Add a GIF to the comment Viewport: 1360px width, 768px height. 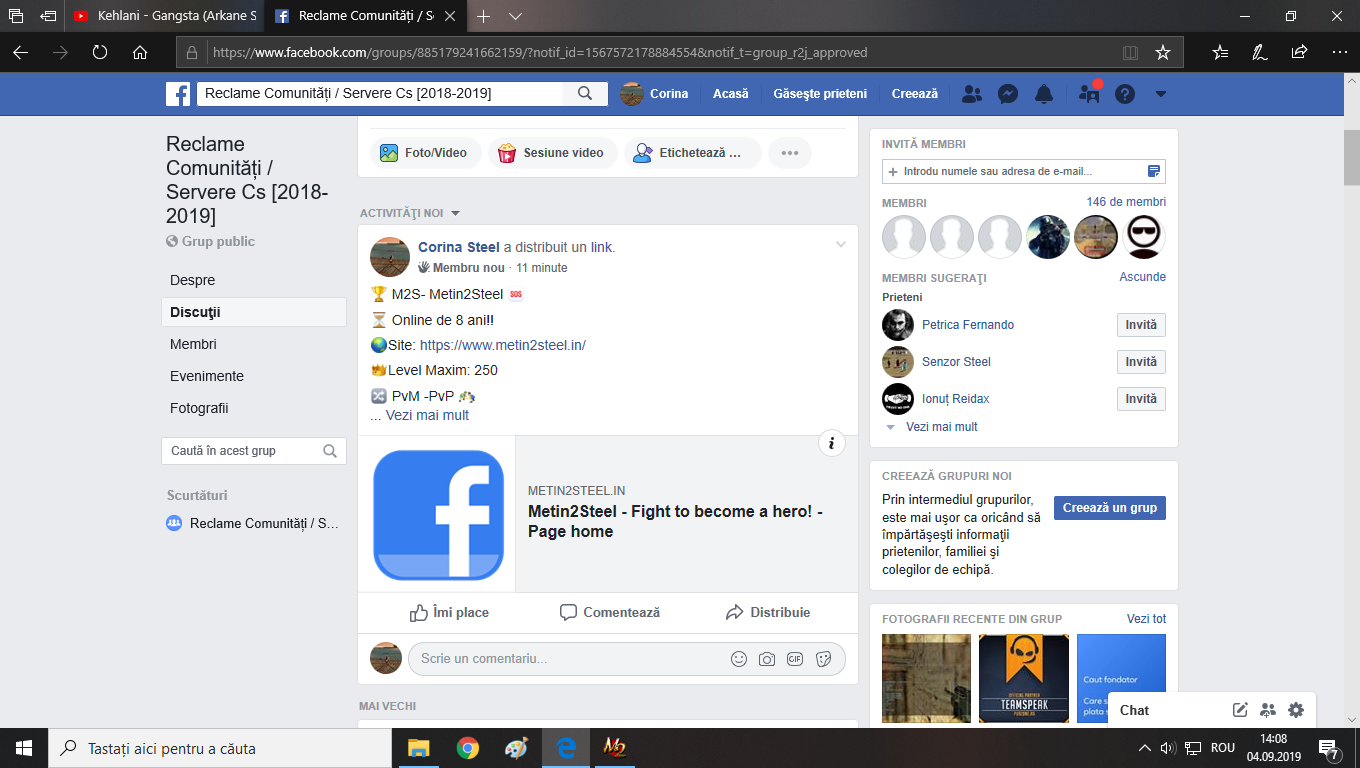click(795, 659)
